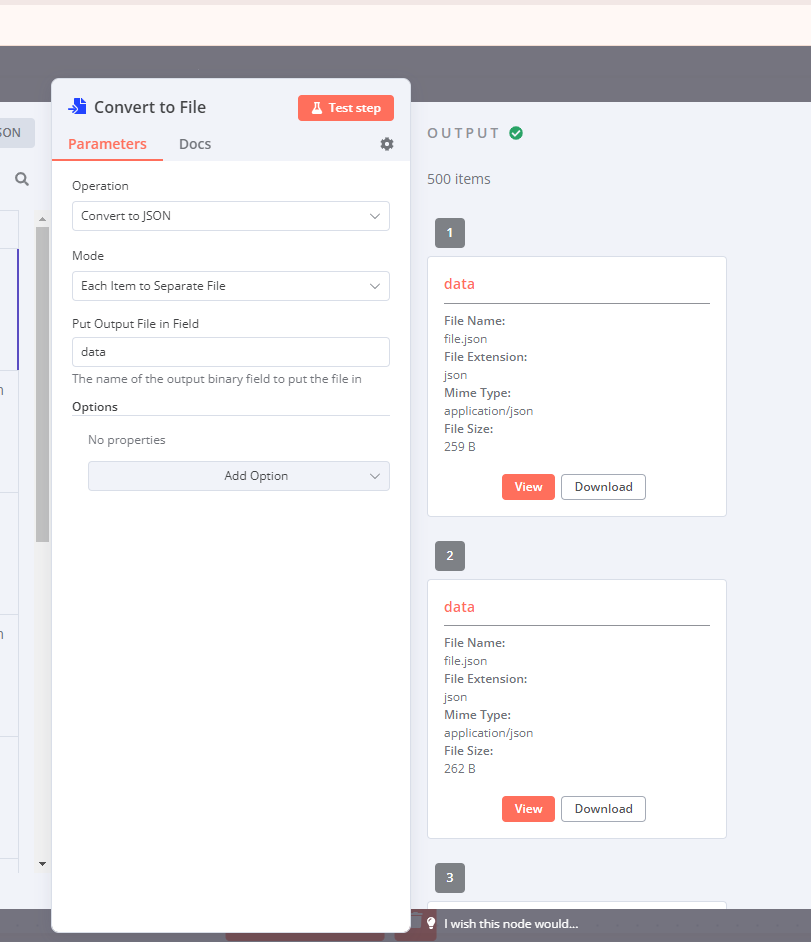View the second item's file.json

(x=528, y=809)
